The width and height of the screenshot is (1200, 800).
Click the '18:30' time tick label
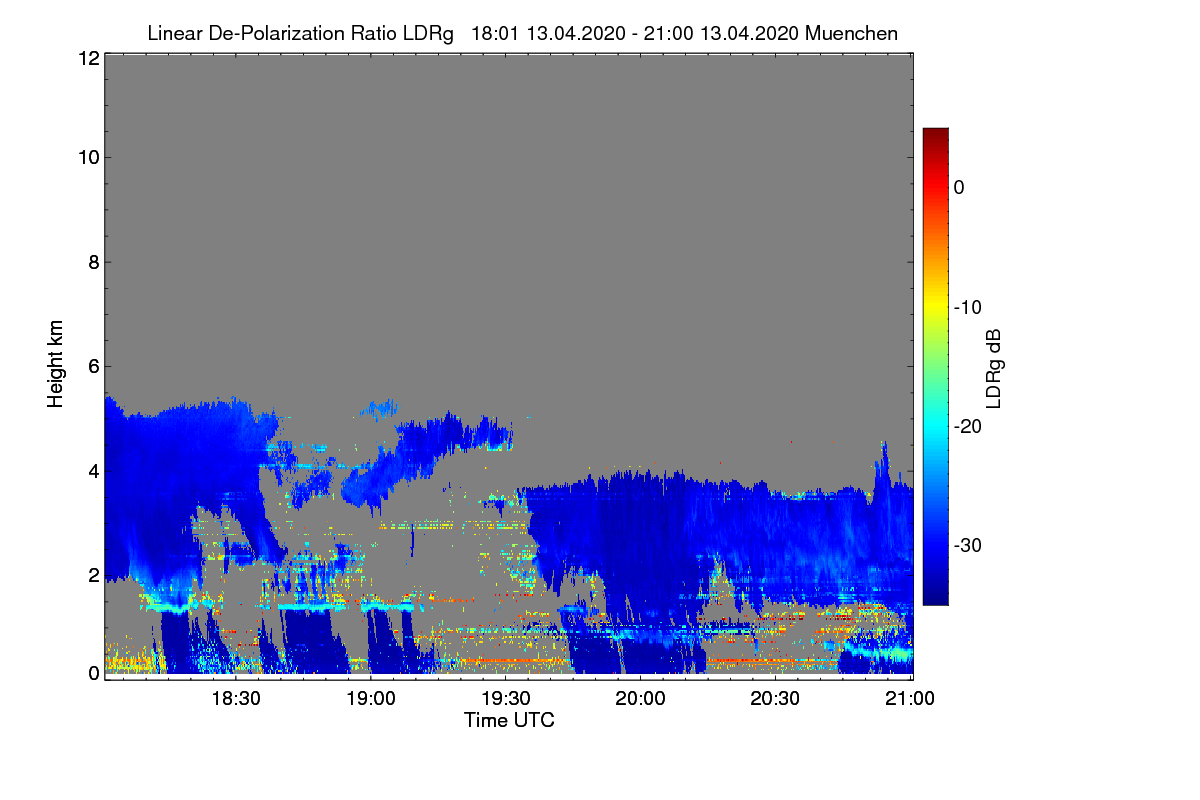pyautogui.click(x=236, y=697)
